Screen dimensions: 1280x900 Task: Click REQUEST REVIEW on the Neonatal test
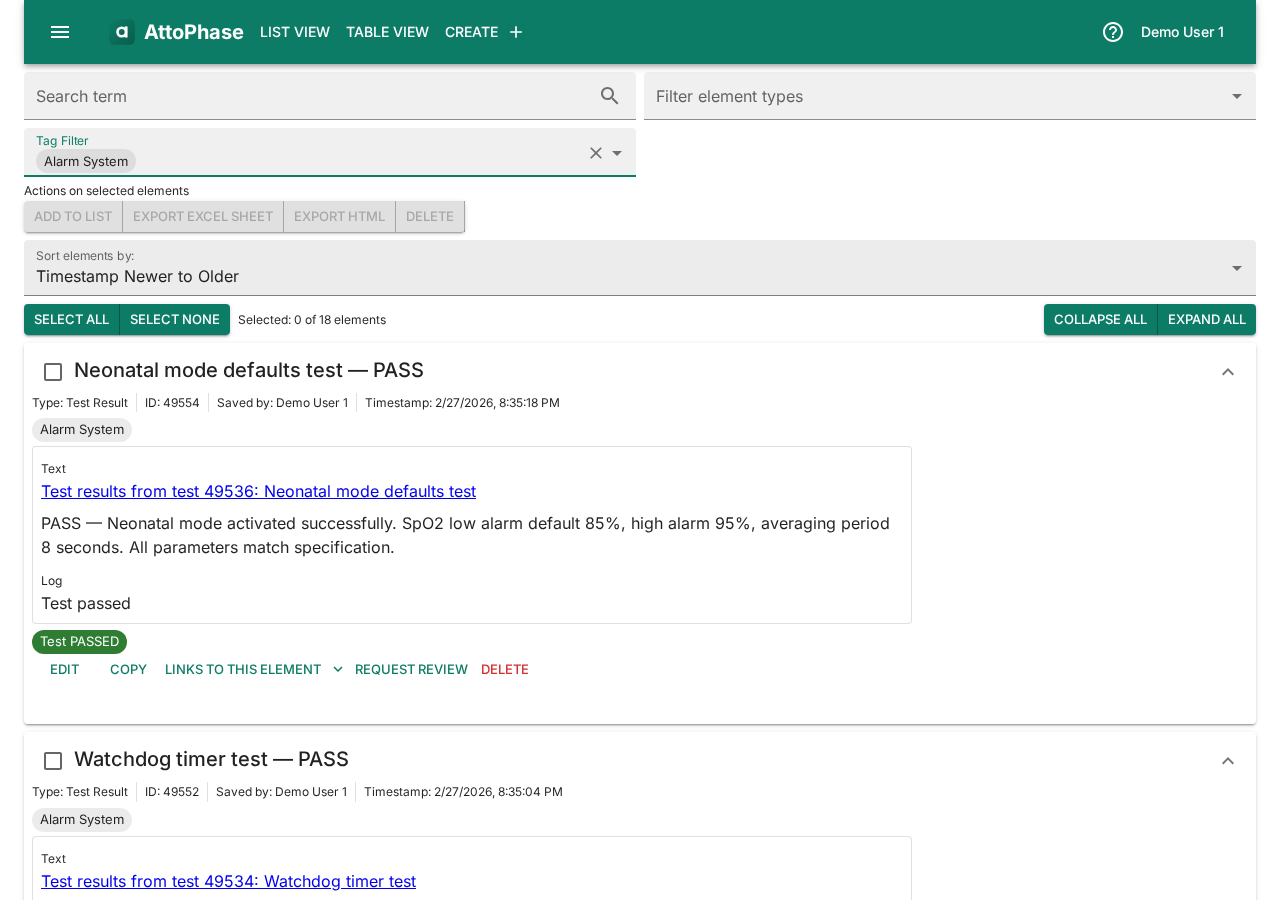pos(411,668)
